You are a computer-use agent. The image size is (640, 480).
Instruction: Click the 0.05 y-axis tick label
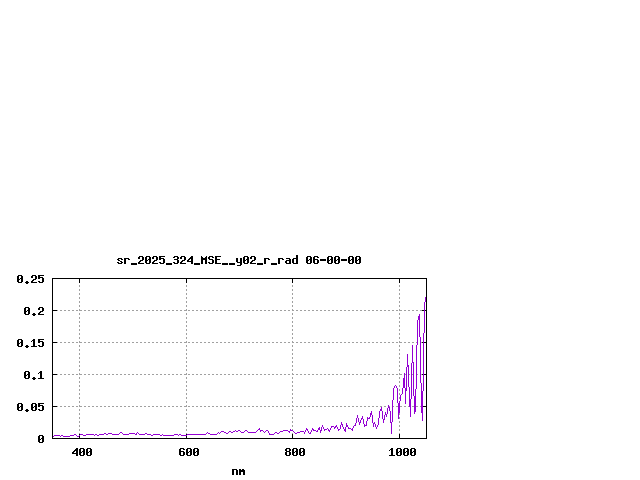pyautogui.click(x=31, y=407)
